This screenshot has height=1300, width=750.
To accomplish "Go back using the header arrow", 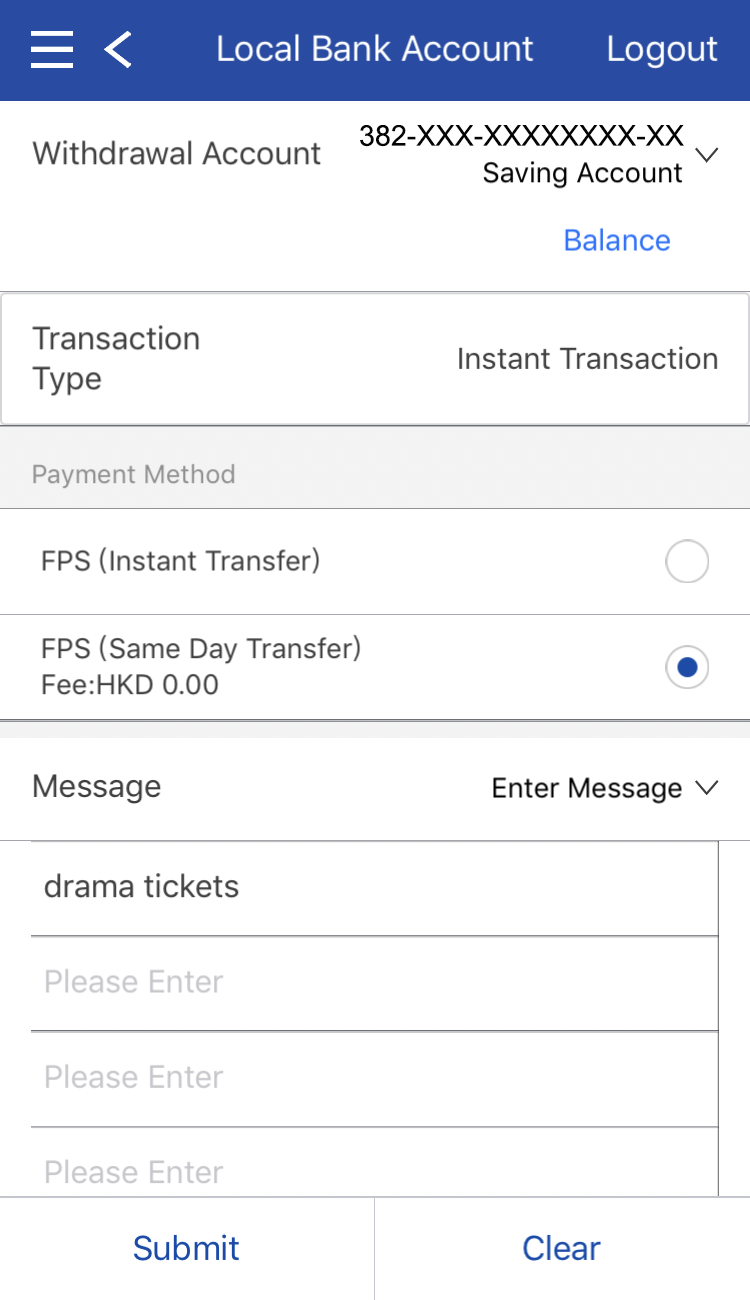I will 118,49.
